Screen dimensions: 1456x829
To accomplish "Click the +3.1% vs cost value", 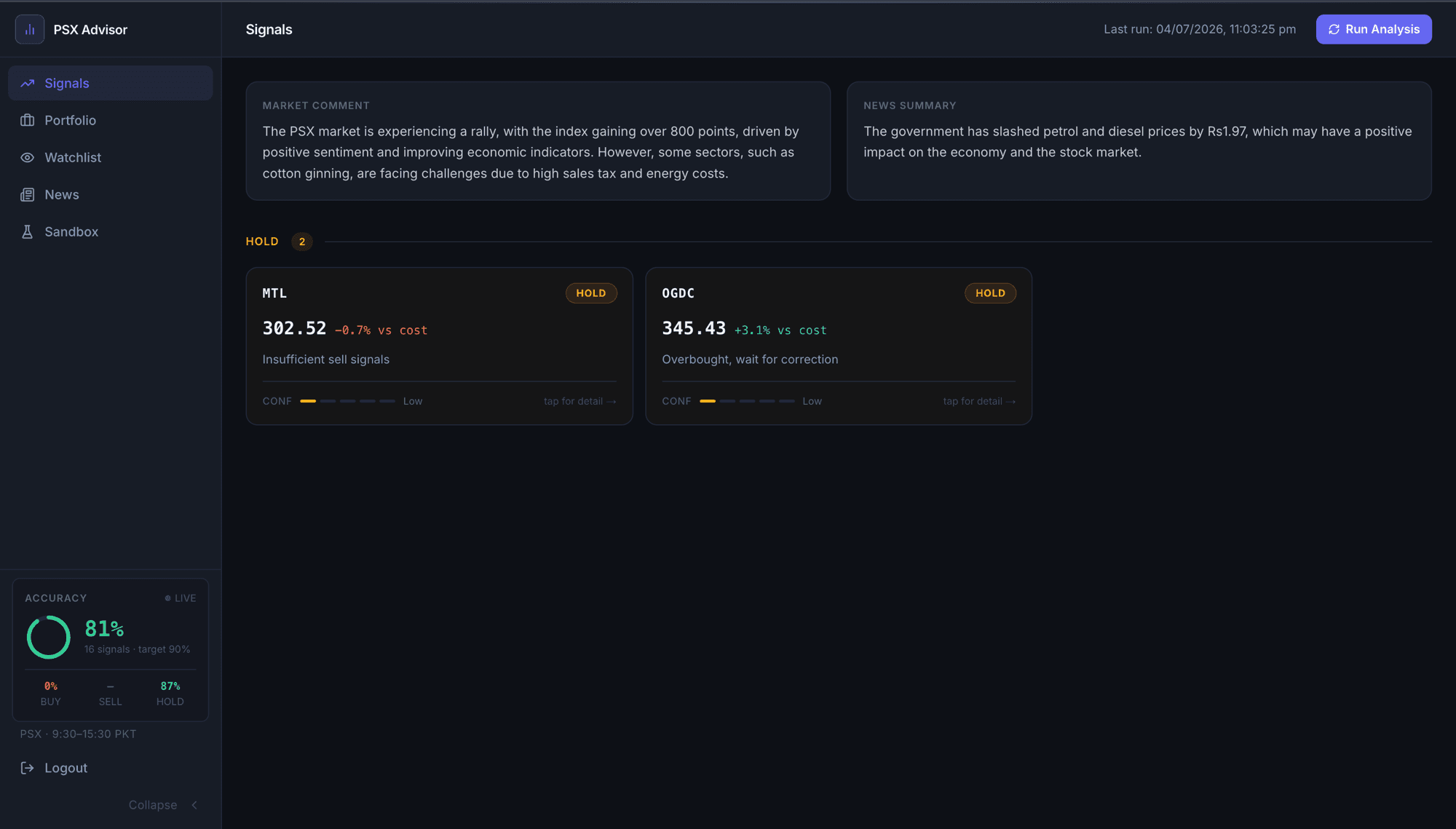I will [x=780, y=330].
